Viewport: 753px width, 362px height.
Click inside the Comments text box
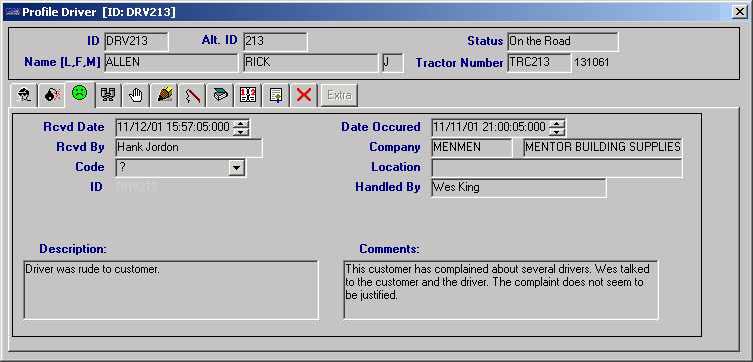point(501,290)
